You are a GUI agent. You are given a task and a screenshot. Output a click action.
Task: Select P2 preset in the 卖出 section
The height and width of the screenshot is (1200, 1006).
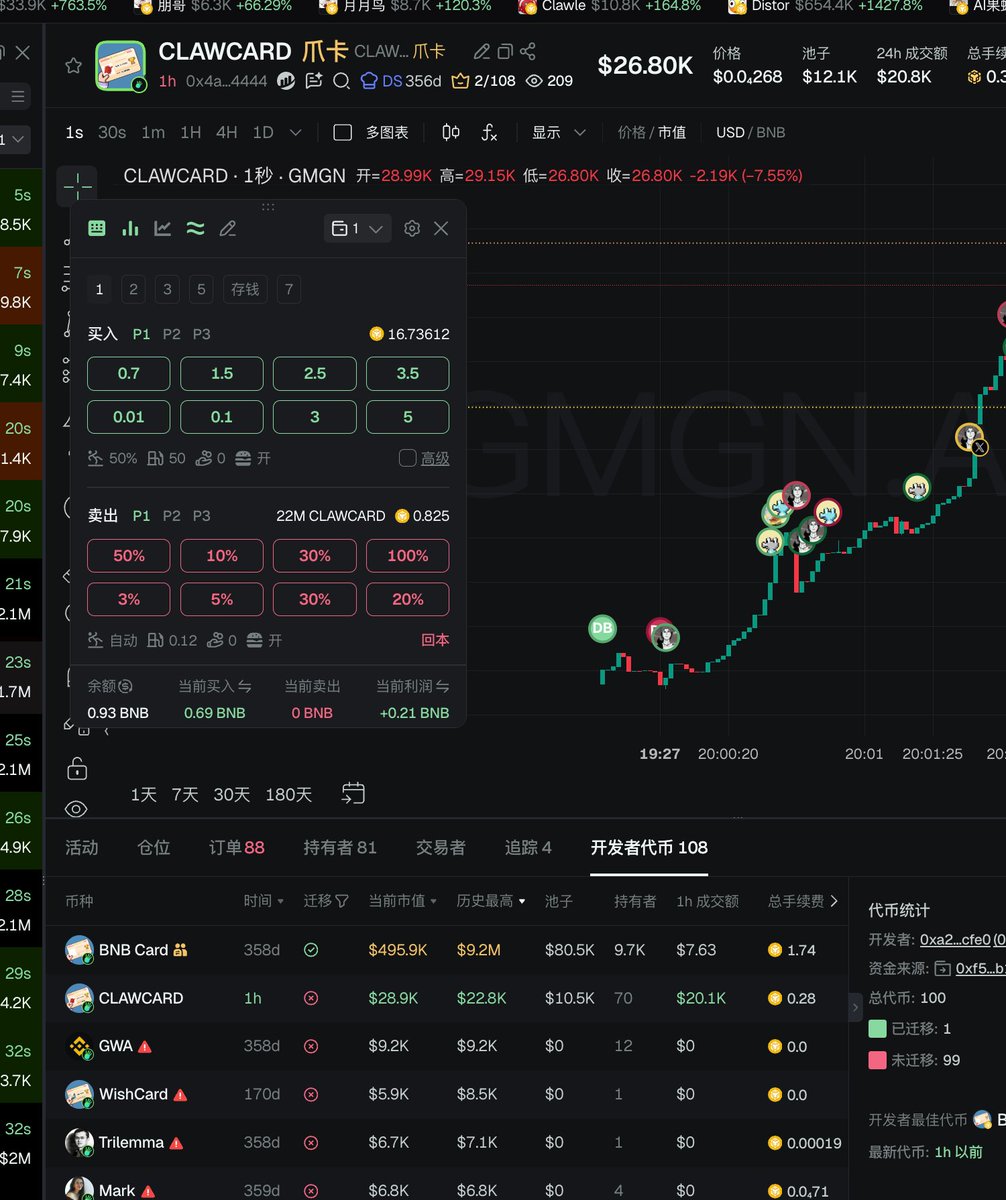point(172,516)
